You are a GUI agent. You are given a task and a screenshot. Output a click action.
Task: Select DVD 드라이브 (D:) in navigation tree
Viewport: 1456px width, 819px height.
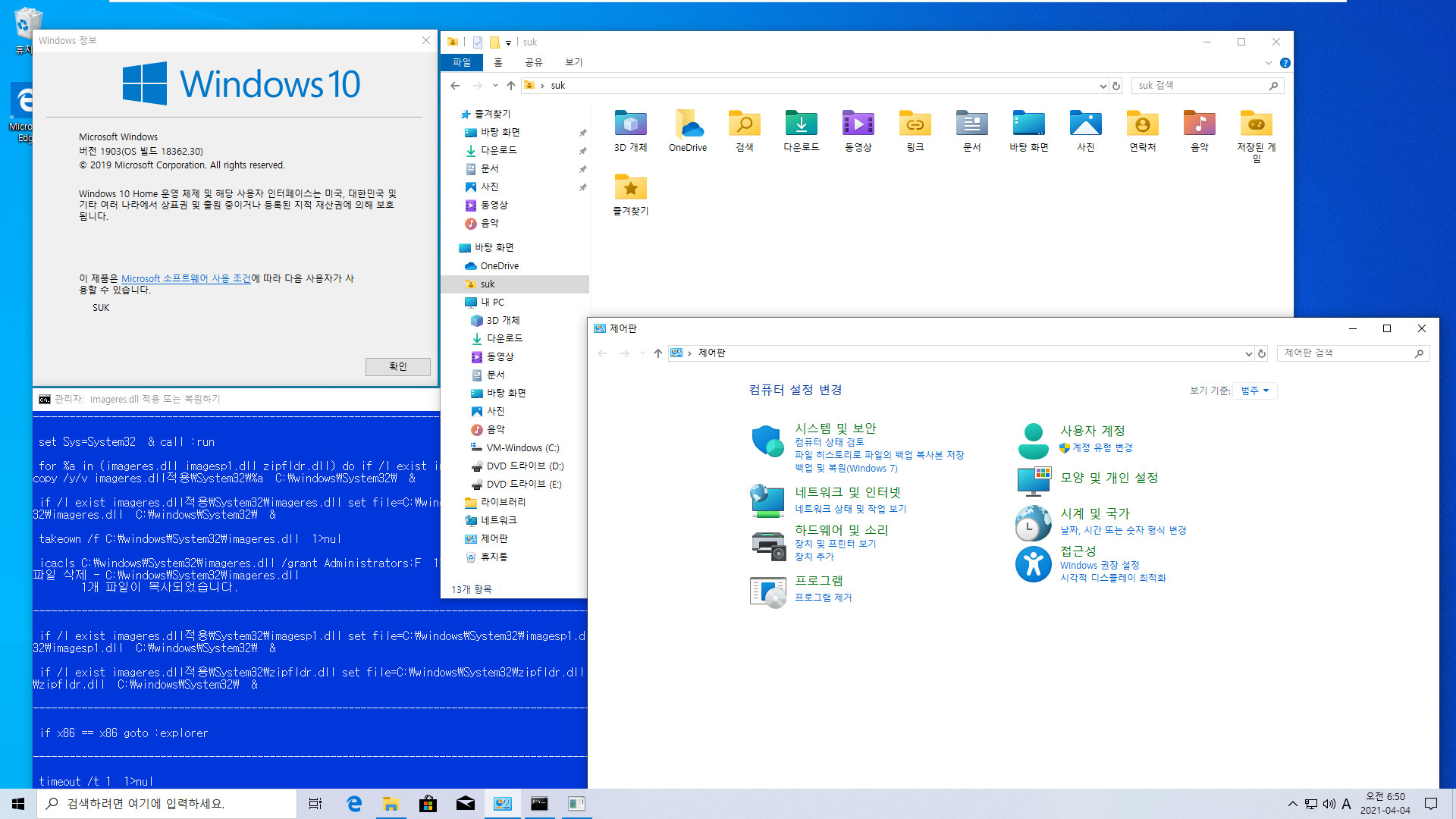coord(525,466)
